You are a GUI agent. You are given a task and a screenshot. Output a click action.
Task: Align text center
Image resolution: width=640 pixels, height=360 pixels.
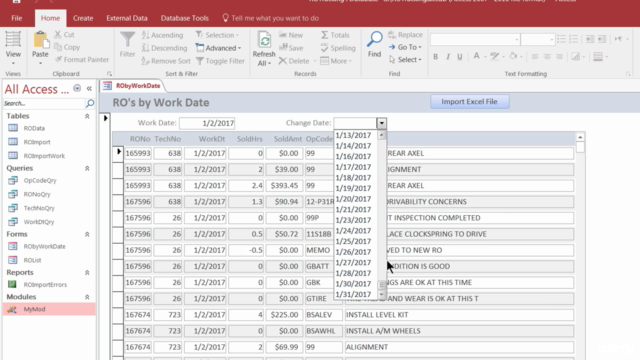[x=547, y=57]
